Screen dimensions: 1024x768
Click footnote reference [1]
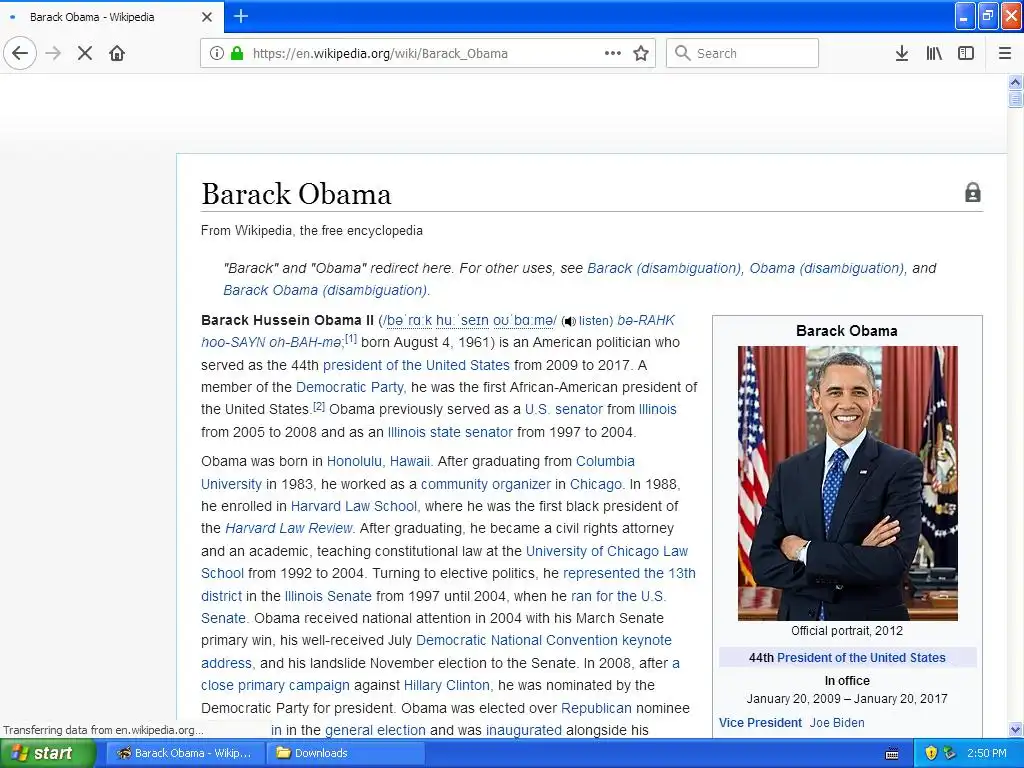coord(351,339)
